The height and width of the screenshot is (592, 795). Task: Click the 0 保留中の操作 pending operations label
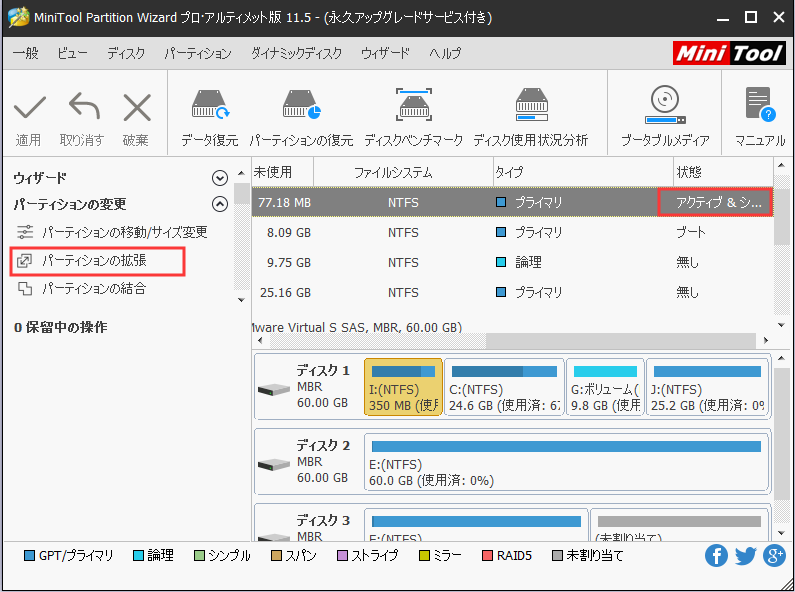pos(61,327)
